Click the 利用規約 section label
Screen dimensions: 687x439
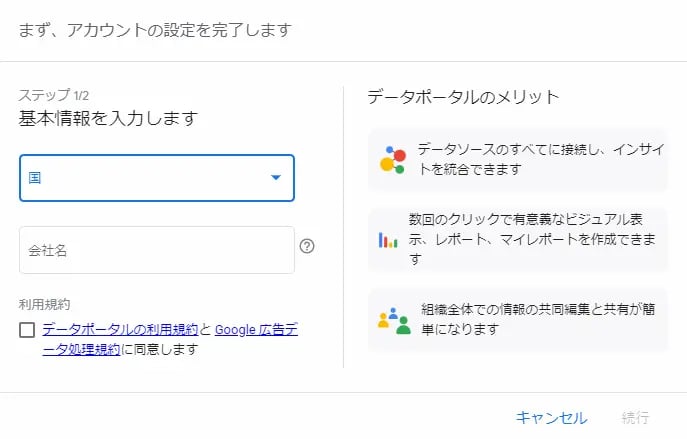click(x=45, y=303)
